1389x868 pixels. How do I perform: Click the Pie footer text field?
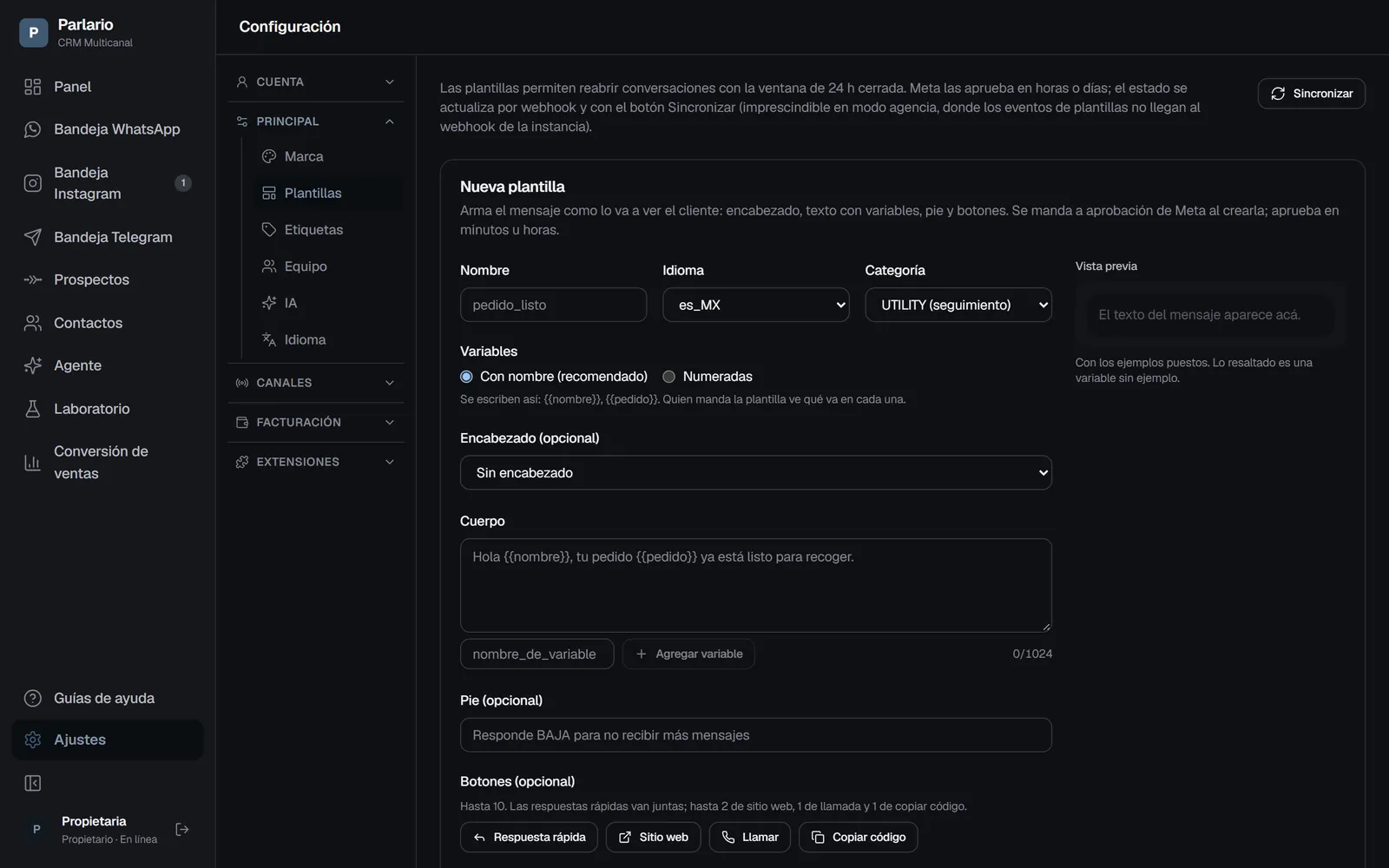756,735
